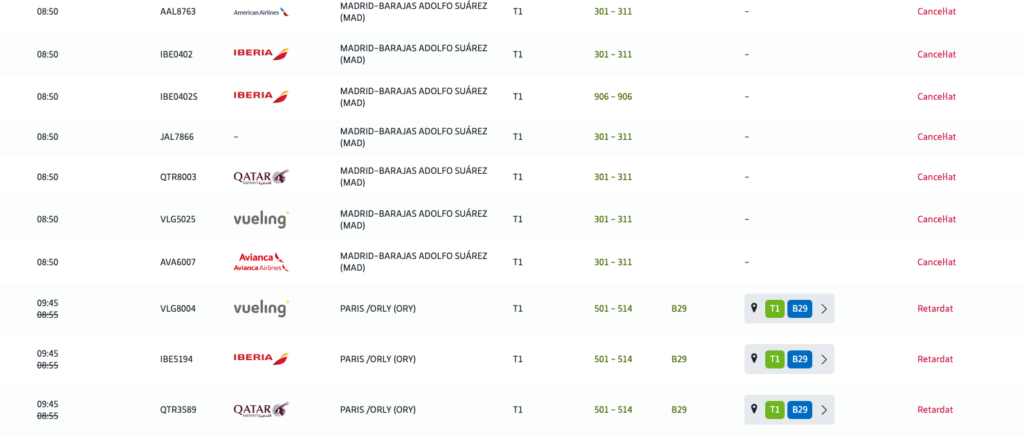Click the Avianca logo for AVA6007
1024x446 pixels.
coord(260,262)
